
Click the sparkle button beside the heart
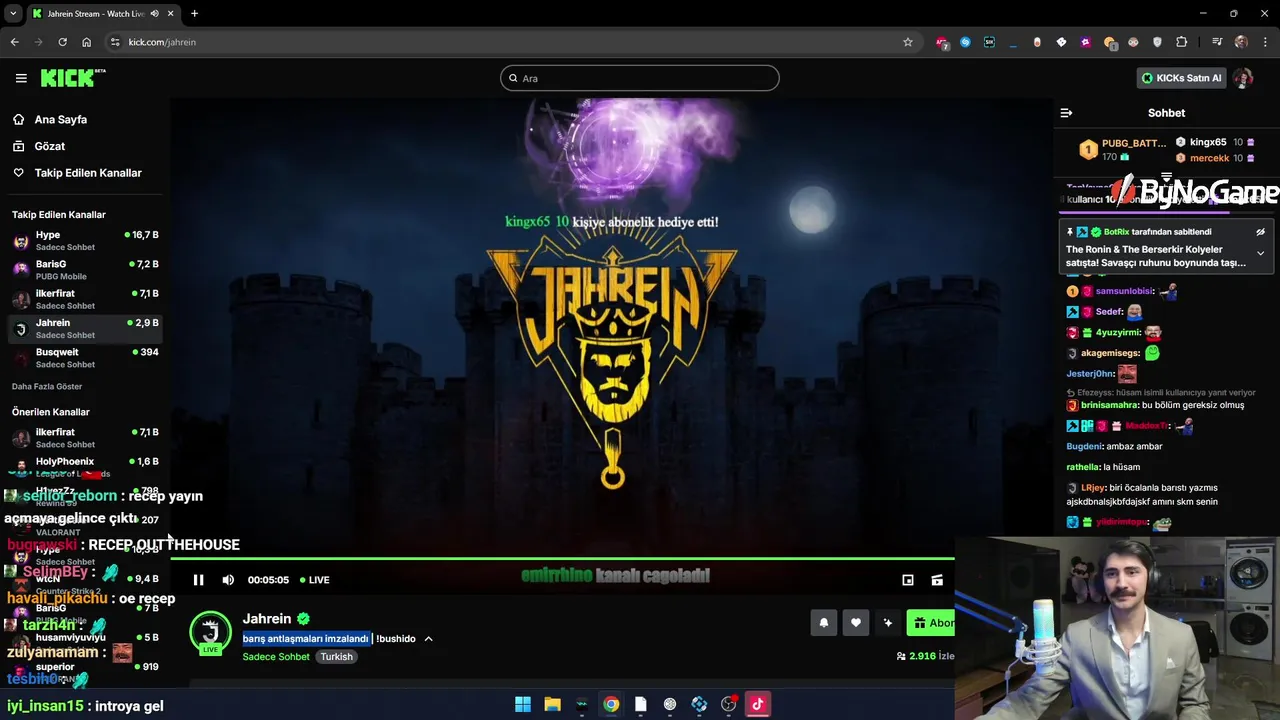(887, 623)
